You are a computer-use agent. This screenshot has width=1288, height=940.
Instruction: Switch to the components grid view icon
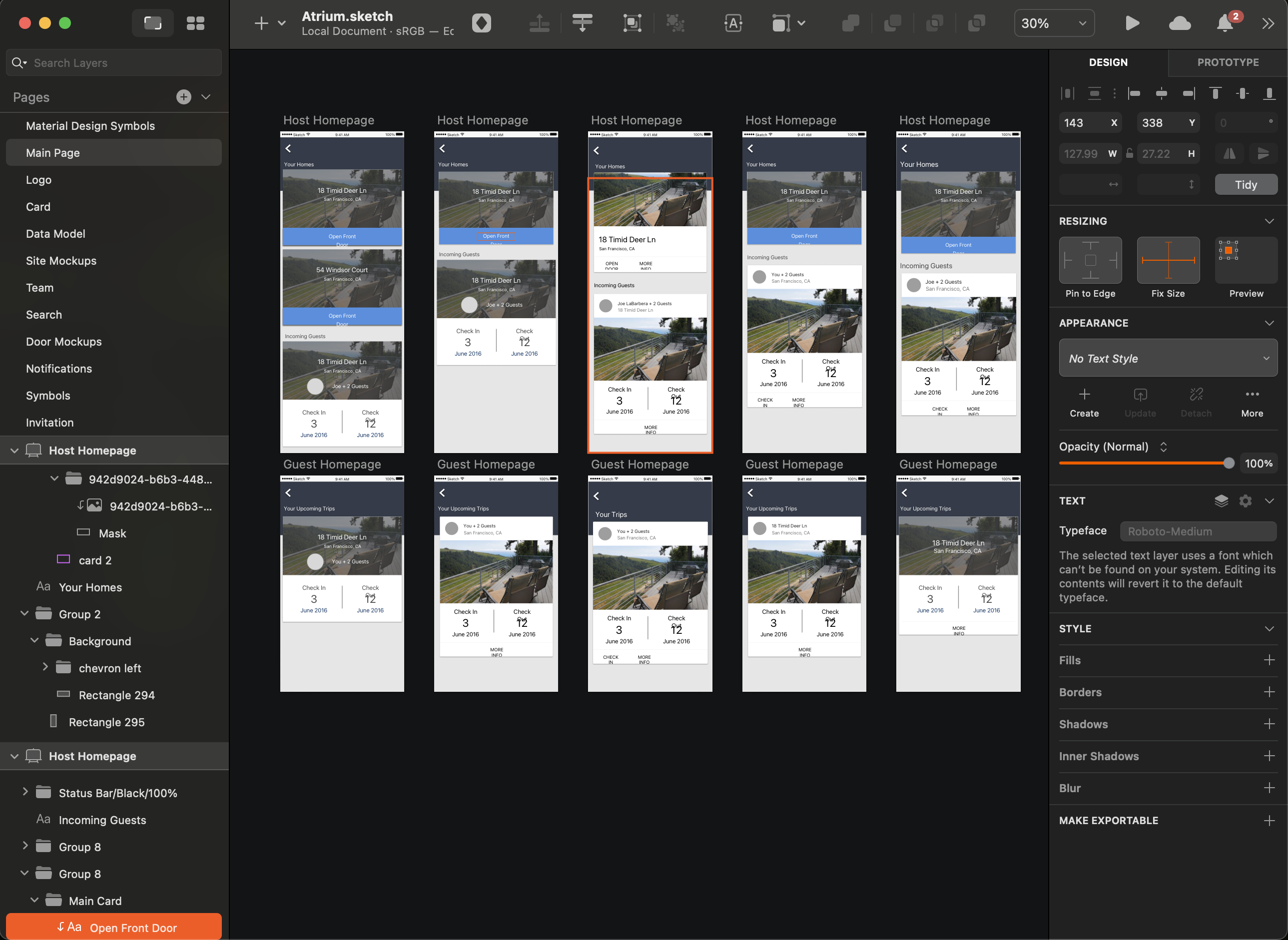(x=195, y=23)
